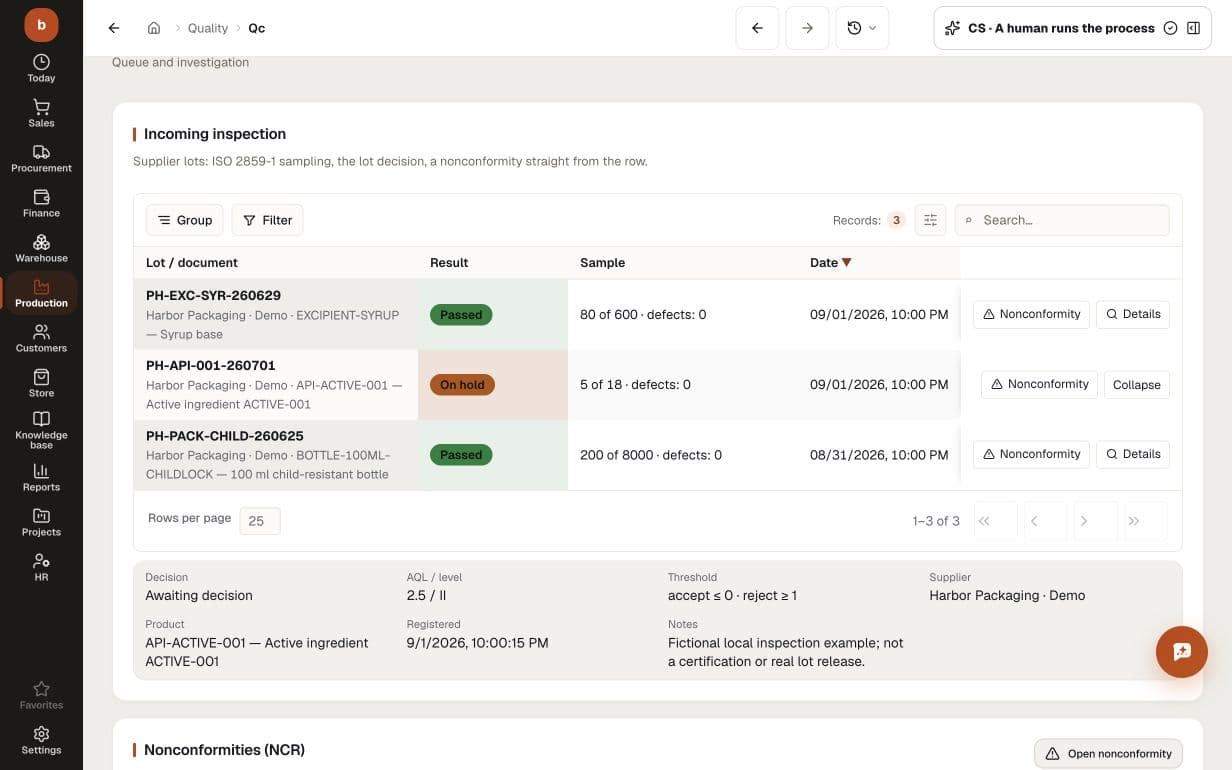Click the Group button
This screenshot has width=1232, height=770.
click(x=185, y=220)
